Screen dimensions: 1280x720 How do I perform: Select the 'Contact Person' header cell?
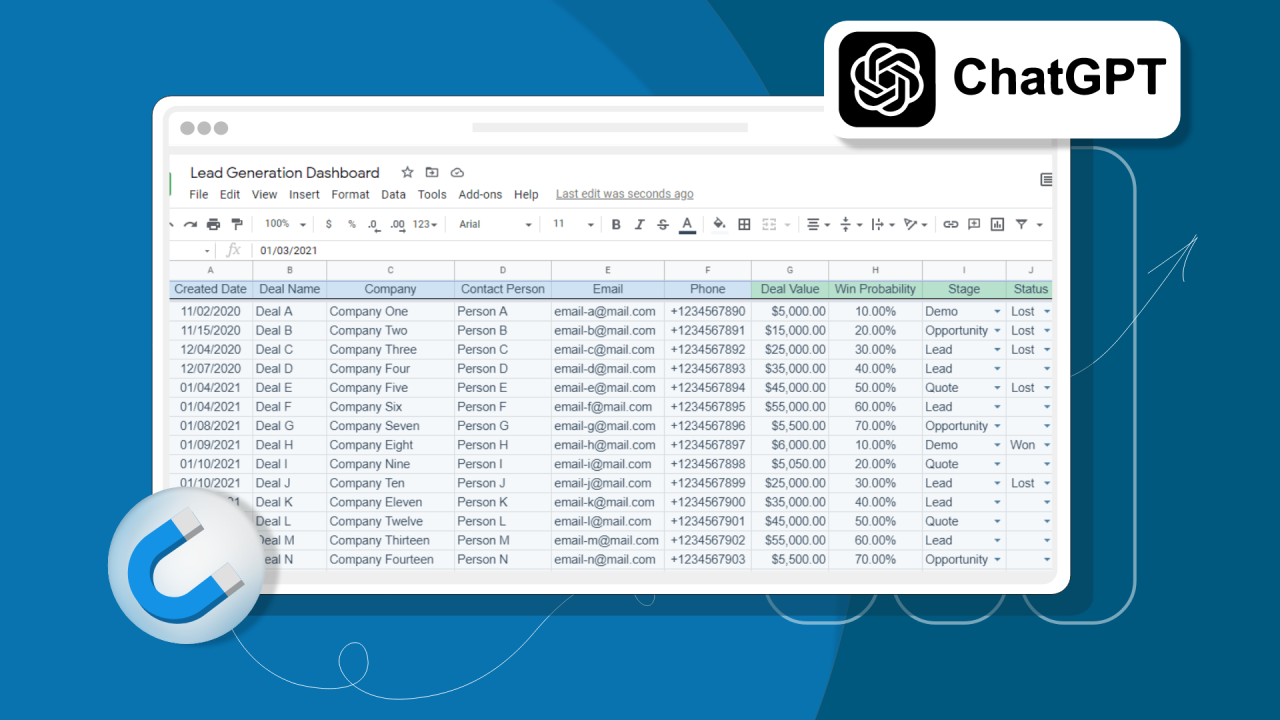[503, 289]
